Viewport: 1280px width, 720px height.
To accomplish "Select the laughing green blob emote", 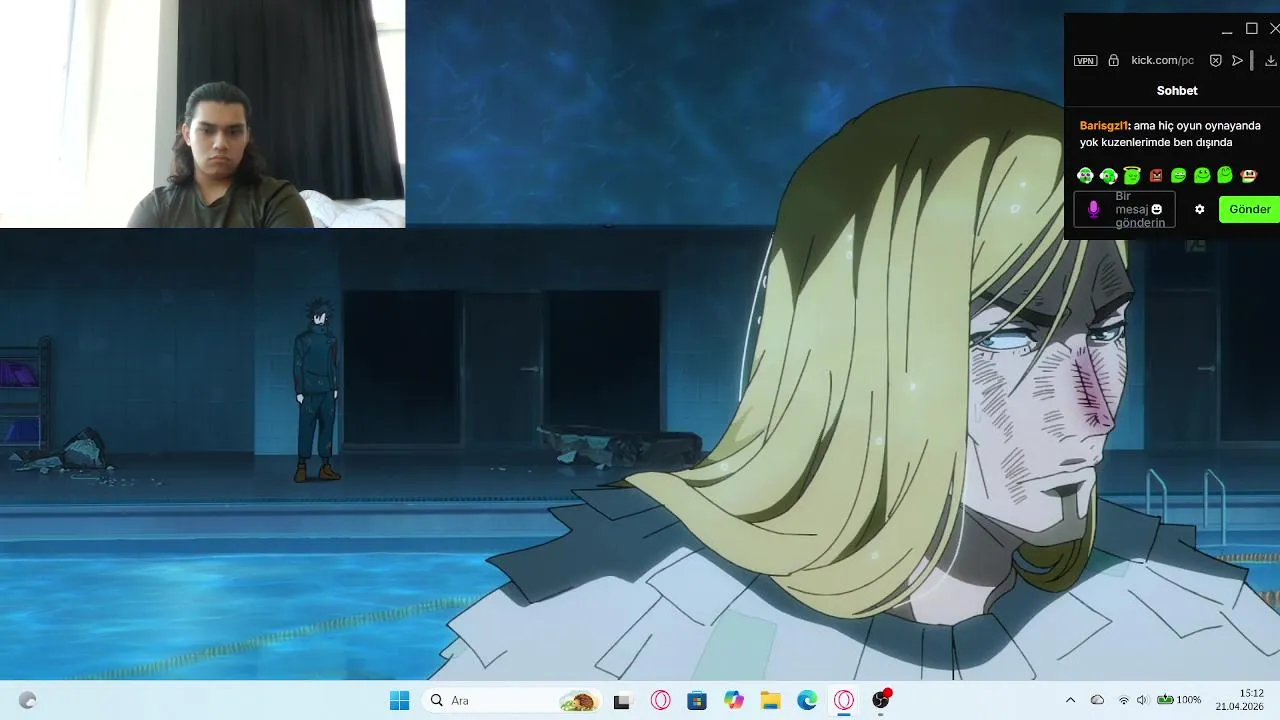I will tap(1178, 176).
